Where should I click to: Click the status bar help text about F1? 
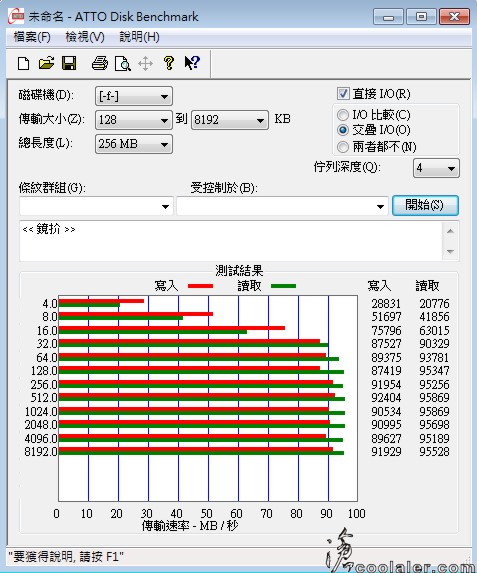pos(65,557)
